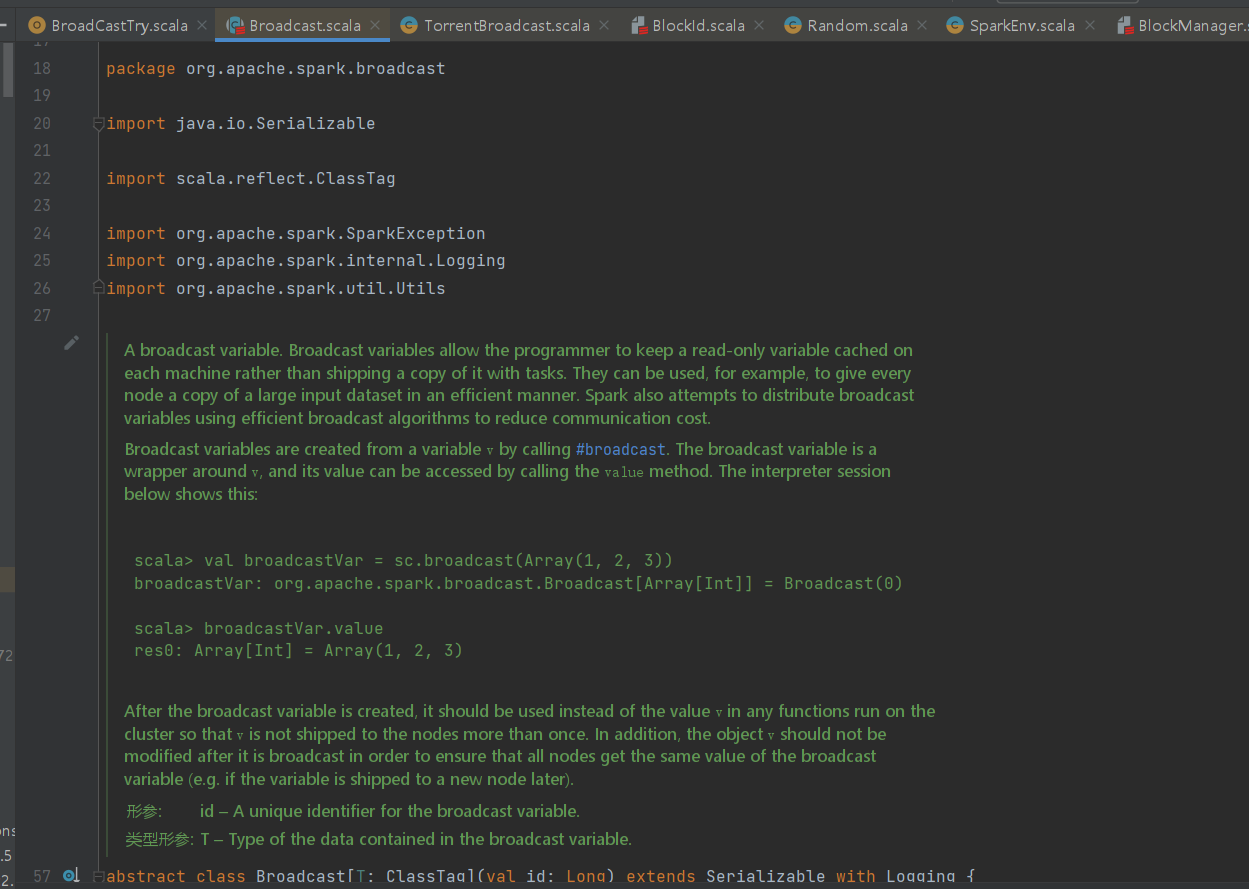Click the implementations gutter marker on line 57
1249x889 pixels.
(x=70, y=876)
